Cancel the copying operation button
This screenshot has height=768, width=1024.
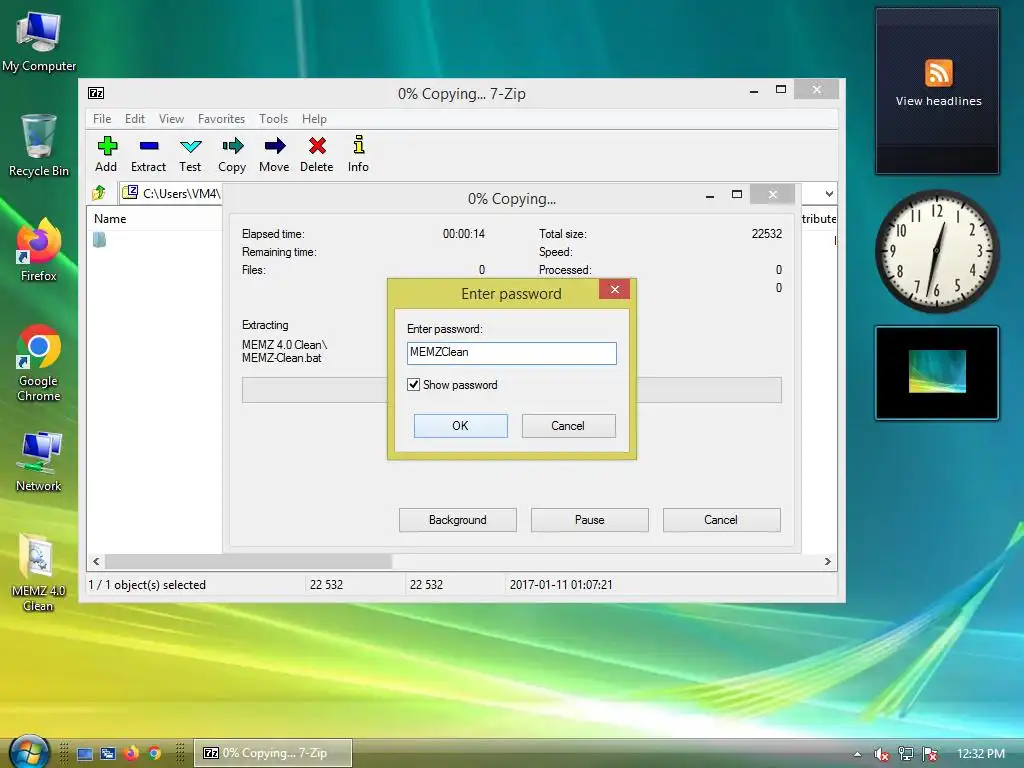721,520
